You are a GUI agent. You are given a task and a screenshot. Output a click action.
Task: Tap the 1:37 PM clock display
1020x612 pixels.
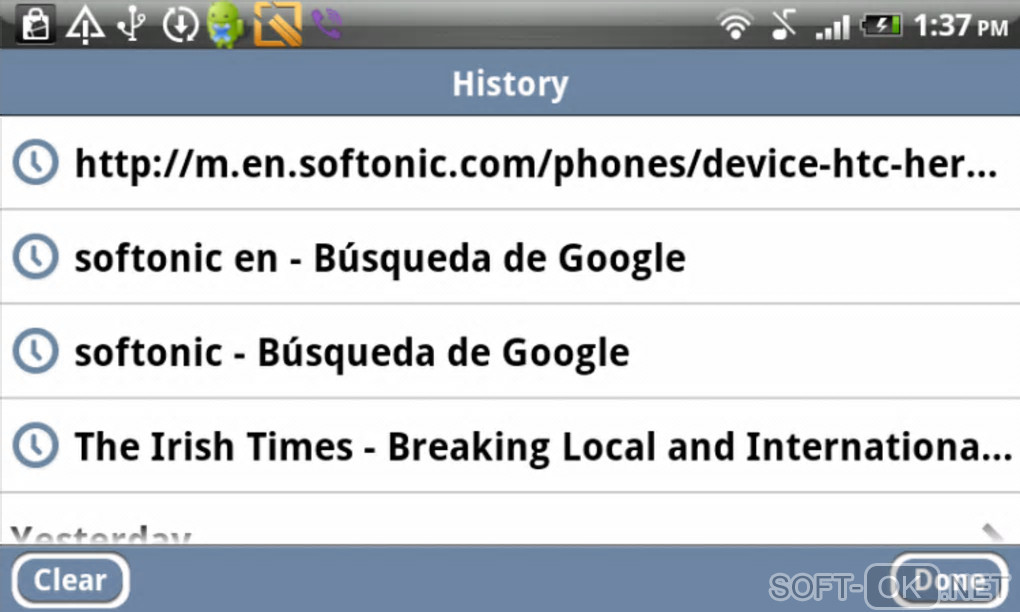click(961, 26)
